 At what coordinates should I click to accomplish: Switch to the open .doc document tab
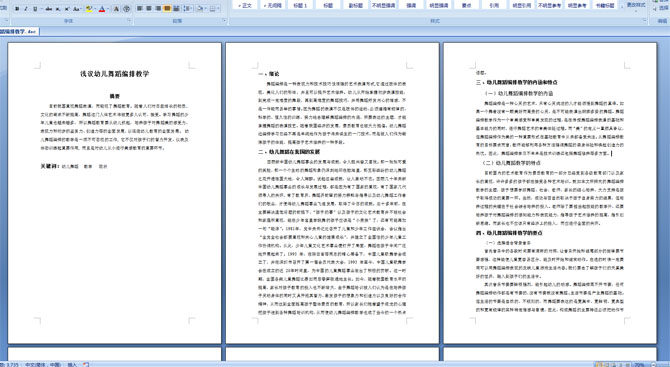tap(19, 32)
